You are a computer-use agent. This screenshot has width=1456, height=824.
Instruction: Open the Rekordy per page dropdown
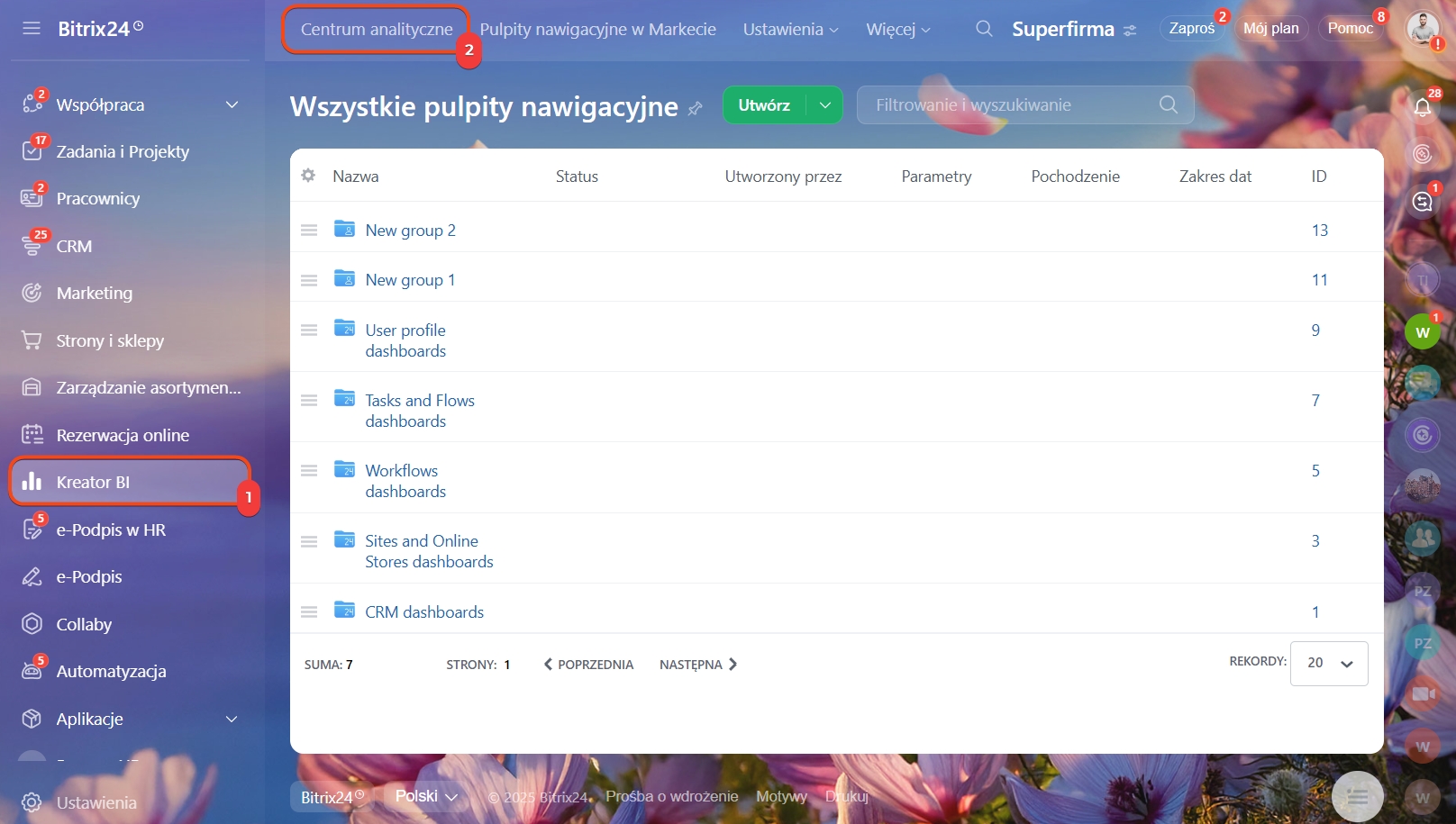[x=1329, y=663]
